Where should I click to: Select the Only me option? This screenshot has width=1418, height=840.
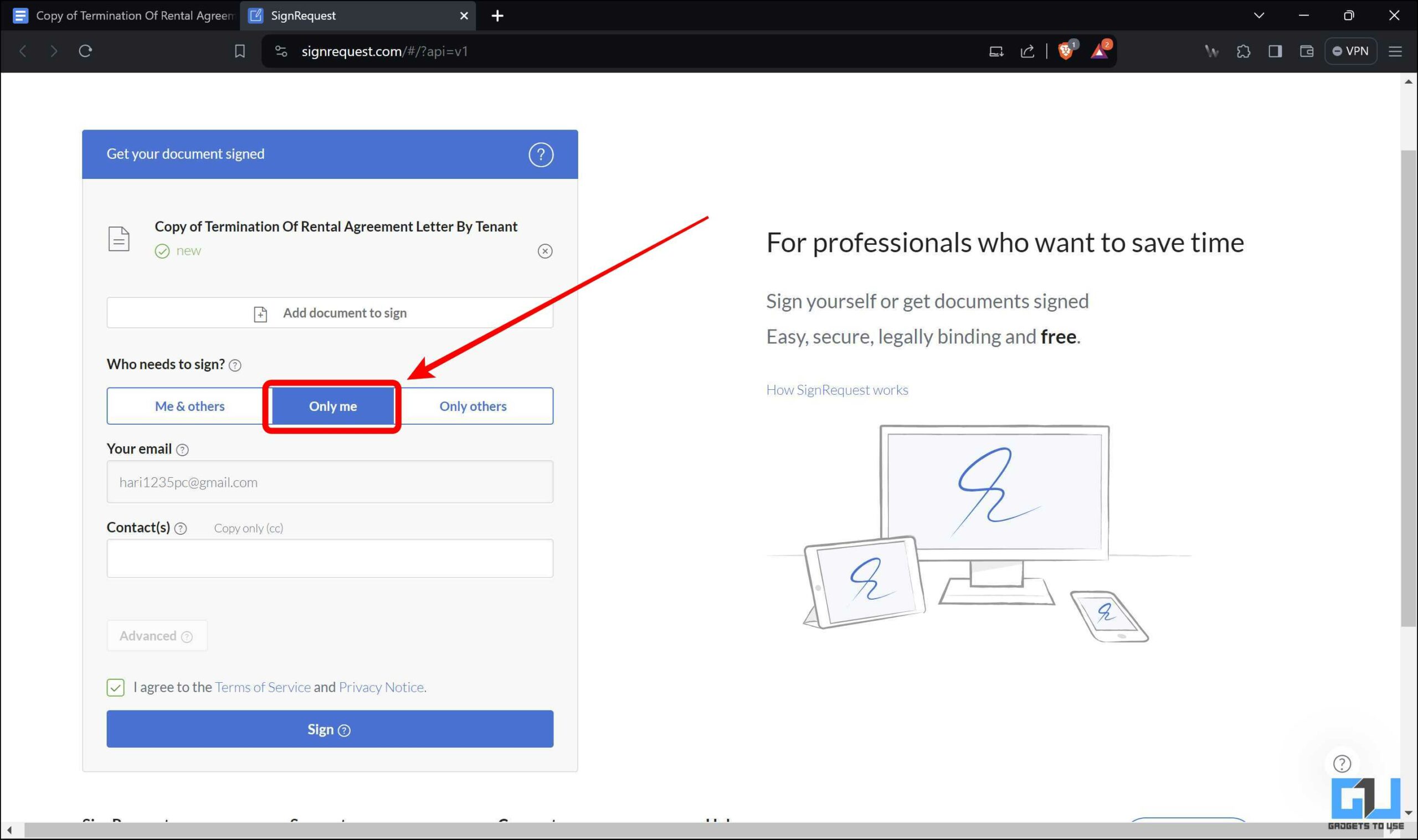[333, 406]
